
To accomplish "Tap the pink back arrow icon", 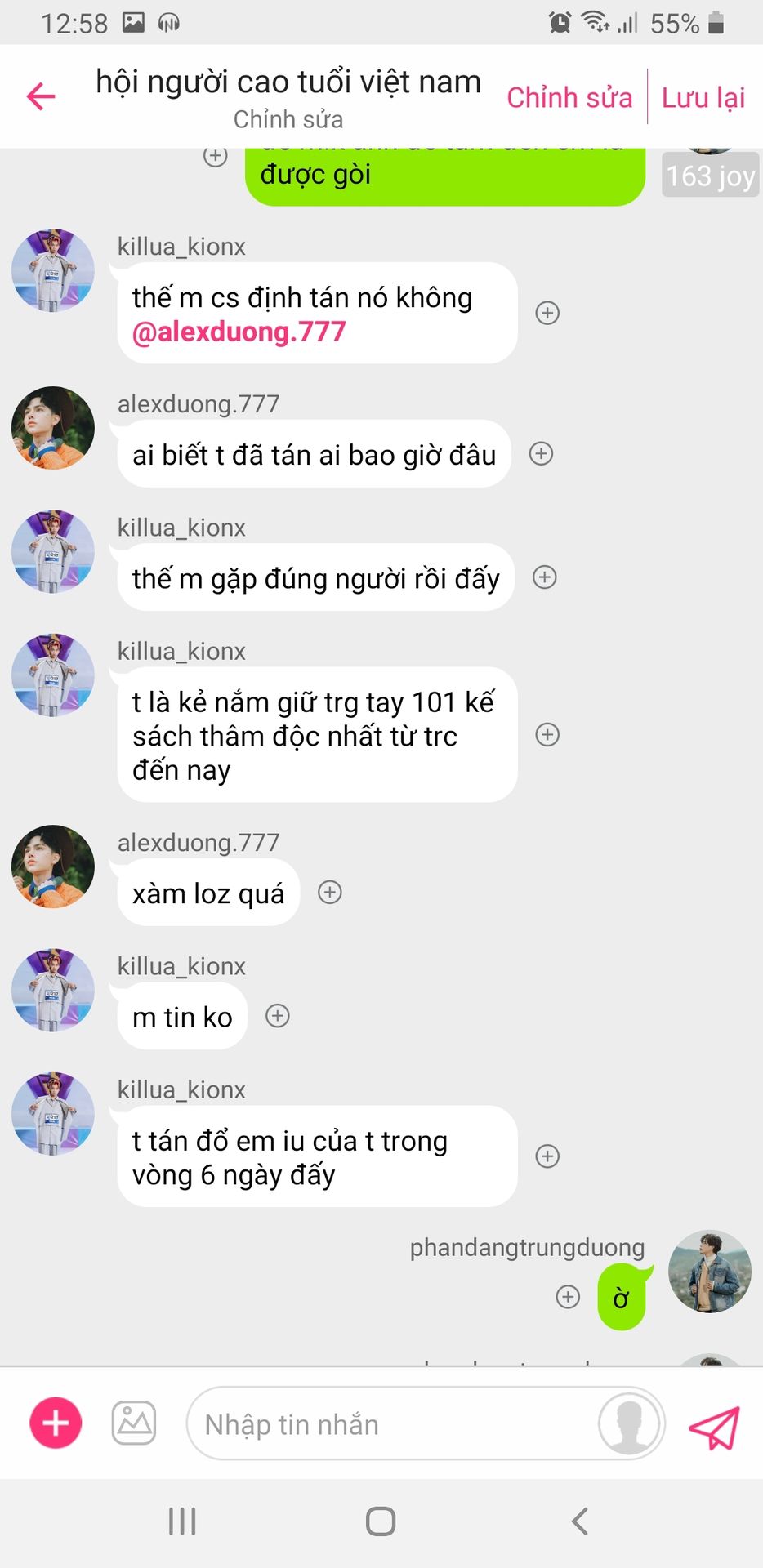I will (41, 96).
